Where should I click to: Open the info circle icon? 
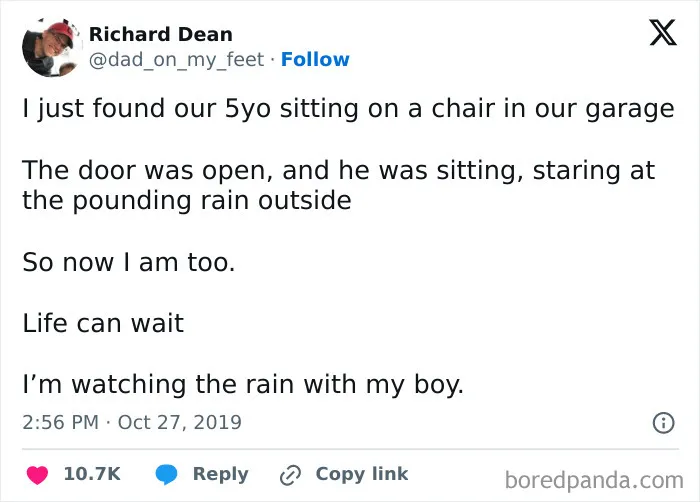point(663,423)
